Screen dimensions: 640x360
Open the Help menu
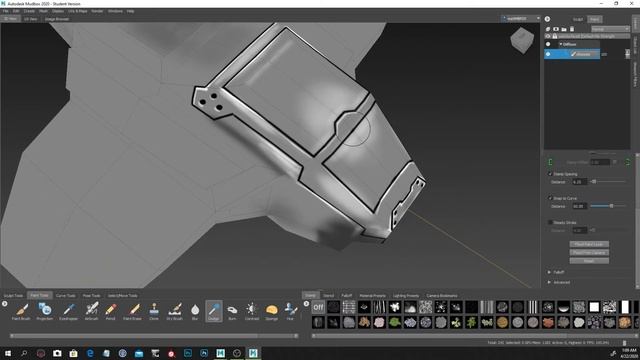pyautogui.click(x=131, y=11)
